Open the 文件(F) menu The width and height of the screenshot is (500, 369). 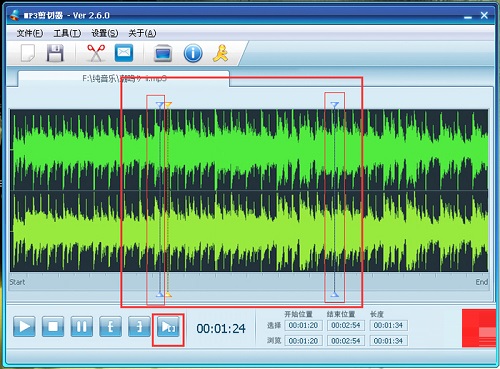coord(30,33)
